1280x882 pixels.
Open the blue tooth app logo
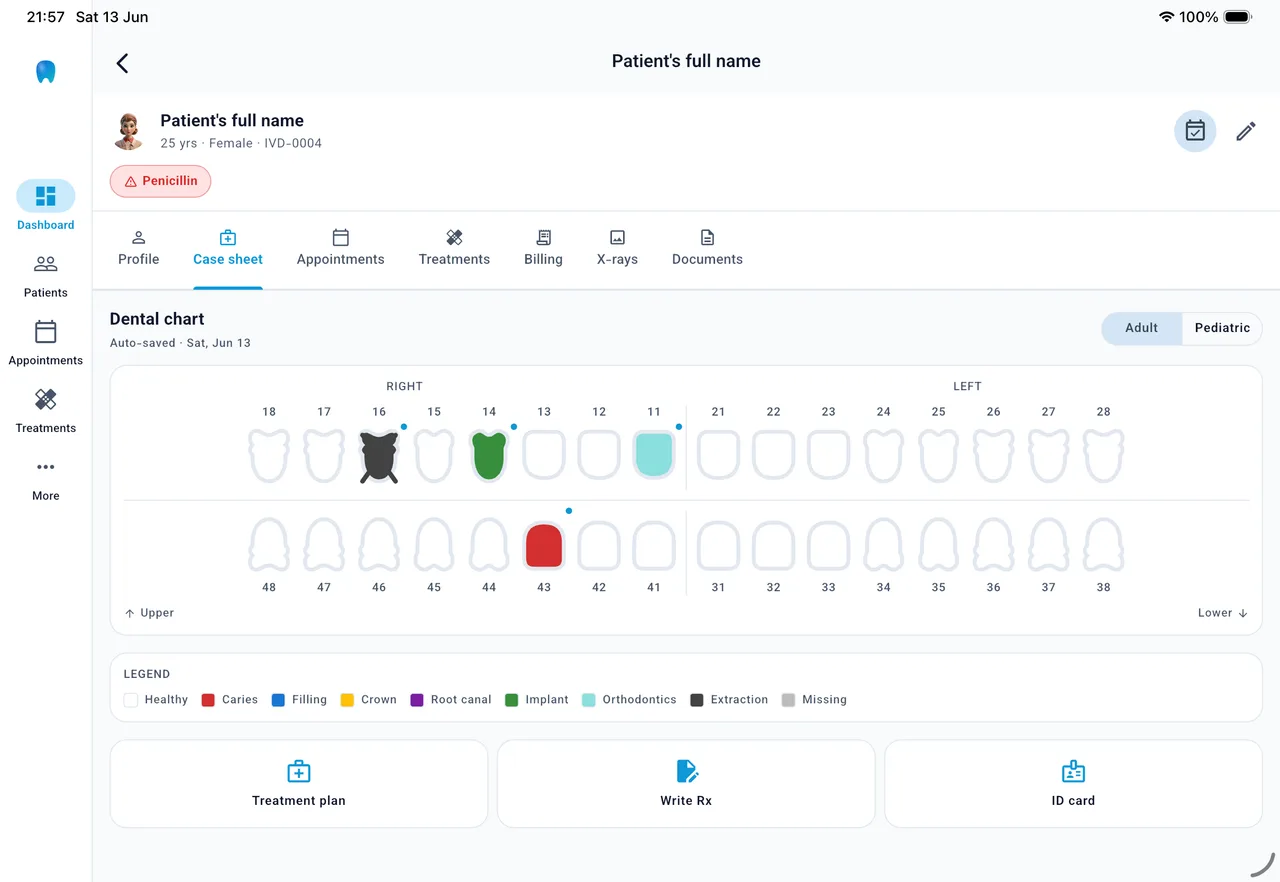tap(45, 72)
